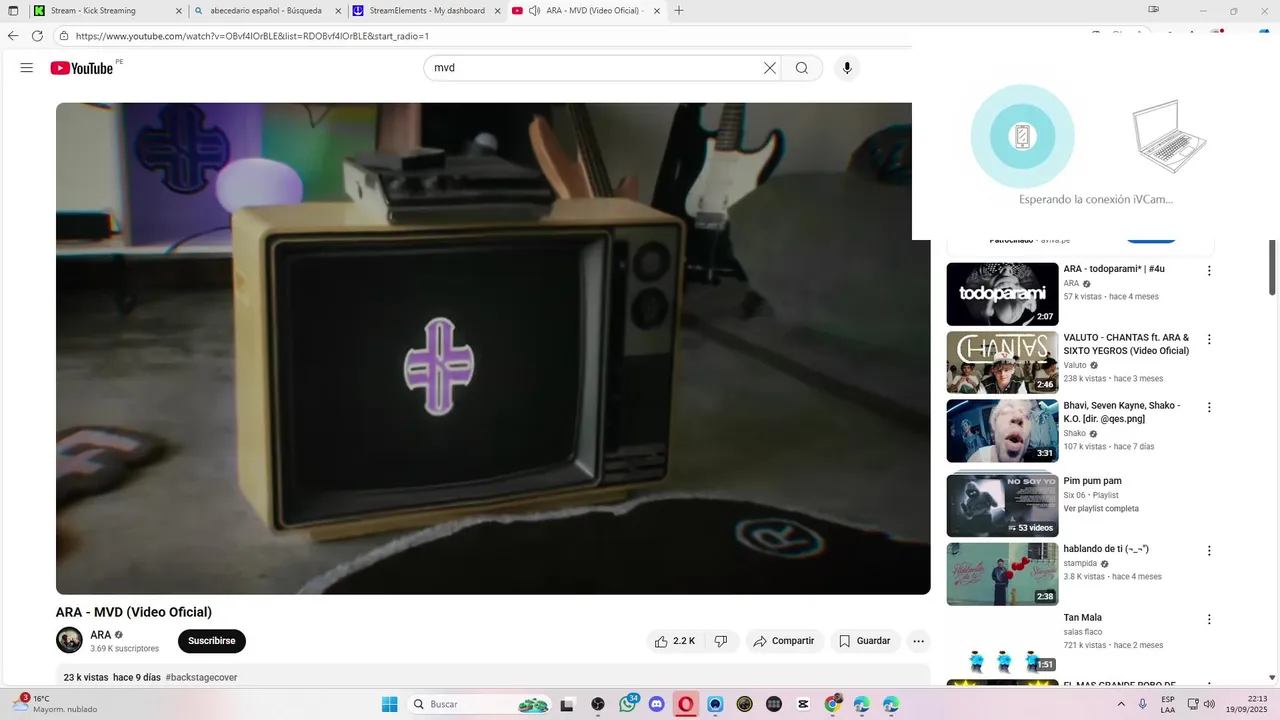This screenshot has height=720, width=1280.
Task: Close the abecedario español tab
Action: [337, 11]
